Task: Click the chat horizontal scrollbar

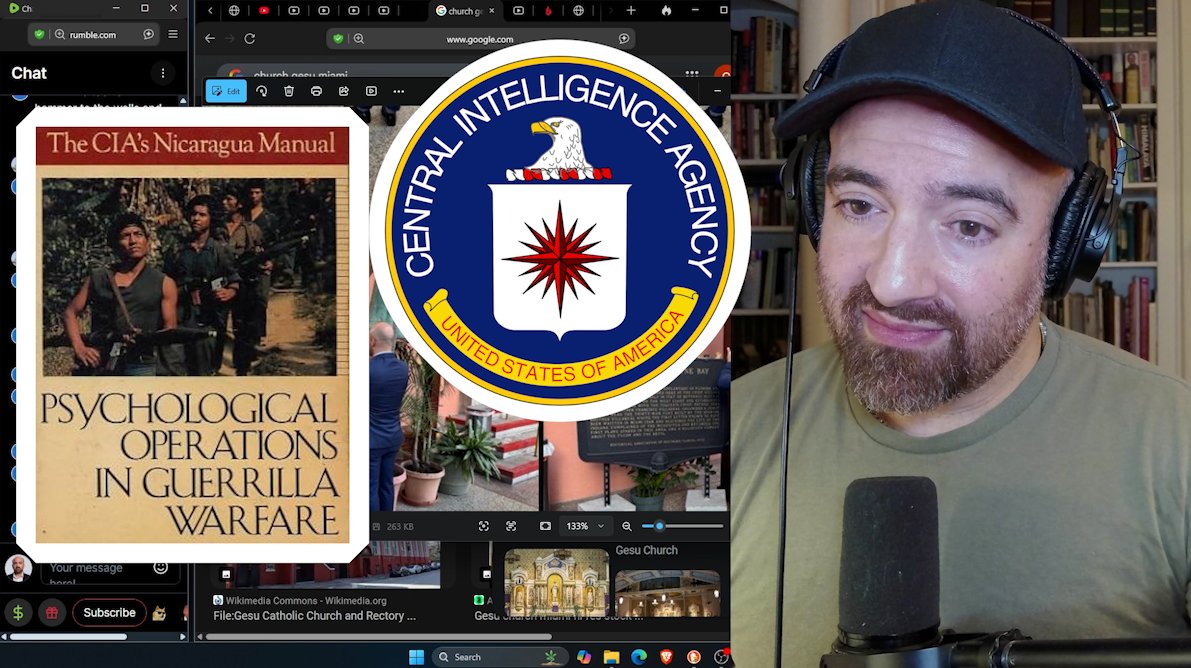Action: click(x=68, y=637)
